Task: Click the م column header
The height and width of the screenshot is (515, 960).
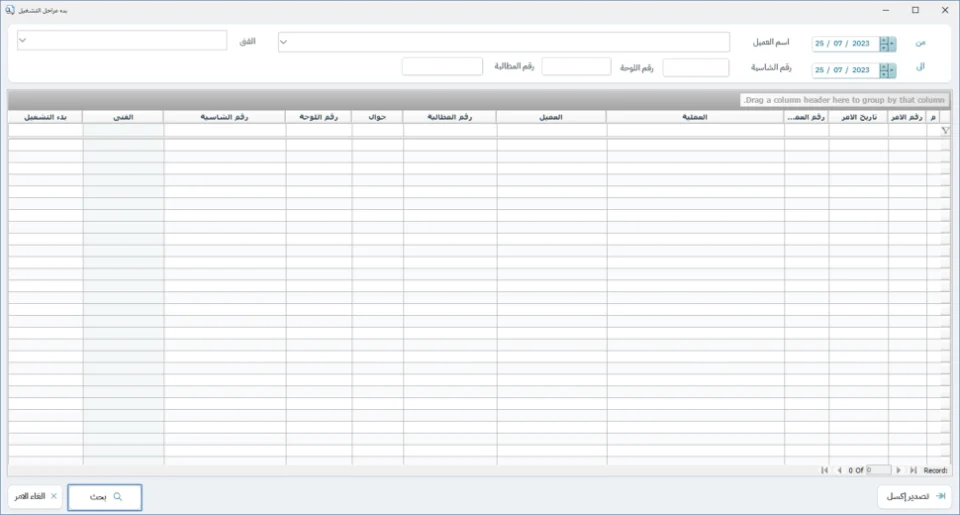Action: click(932, 117)
